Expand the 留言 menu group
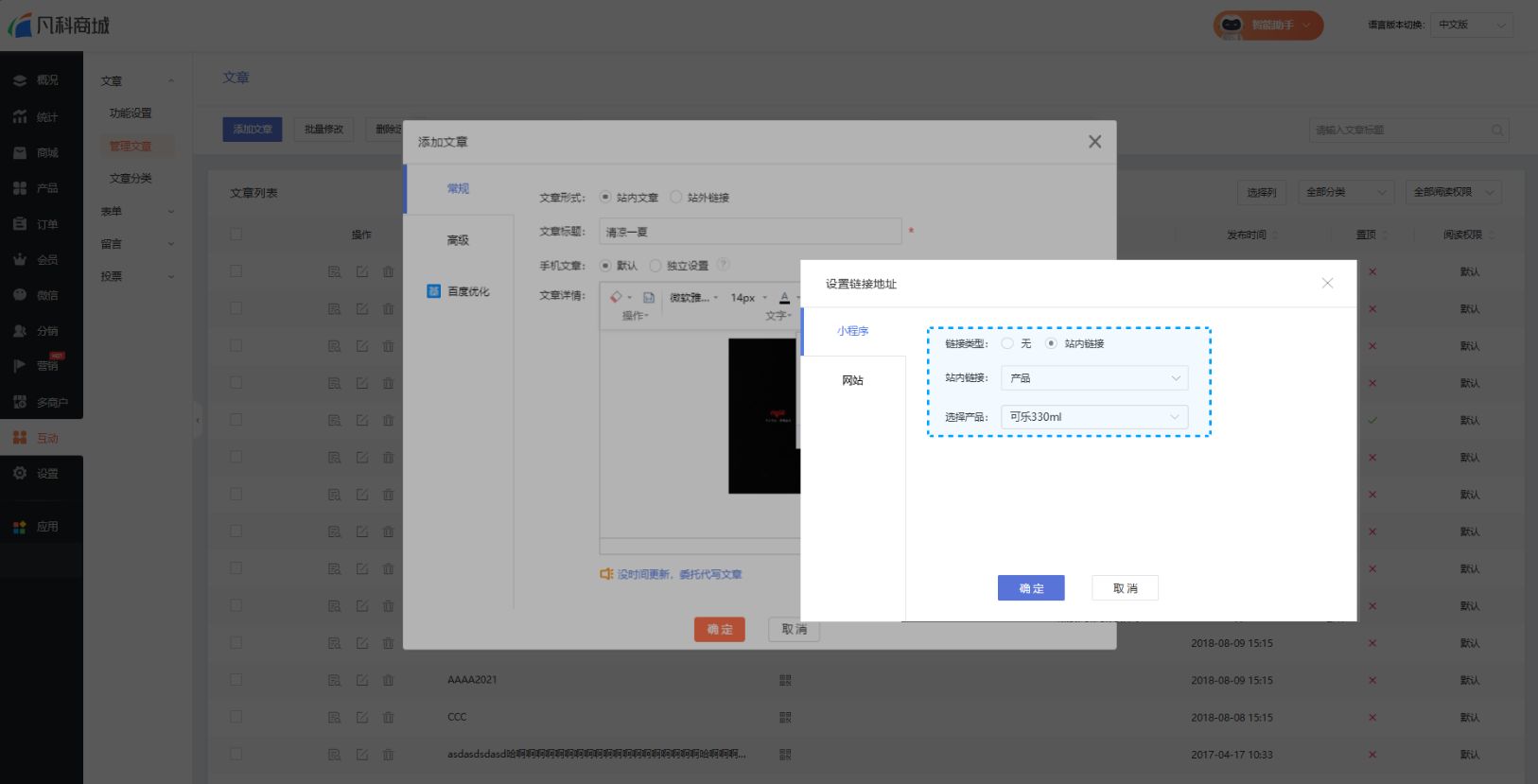This screenshot has width=1538, height=784. (x=137, y=243)
